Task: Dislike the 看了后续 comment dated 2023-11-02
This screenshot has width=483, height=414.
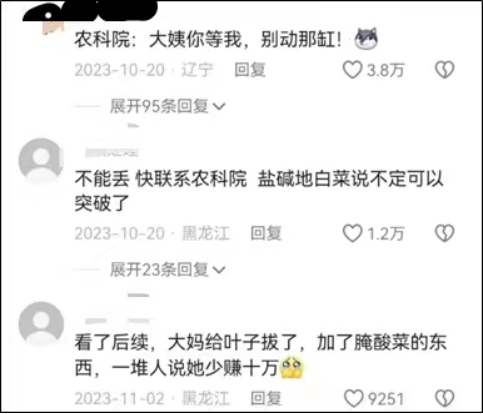Action: point(445,398)
